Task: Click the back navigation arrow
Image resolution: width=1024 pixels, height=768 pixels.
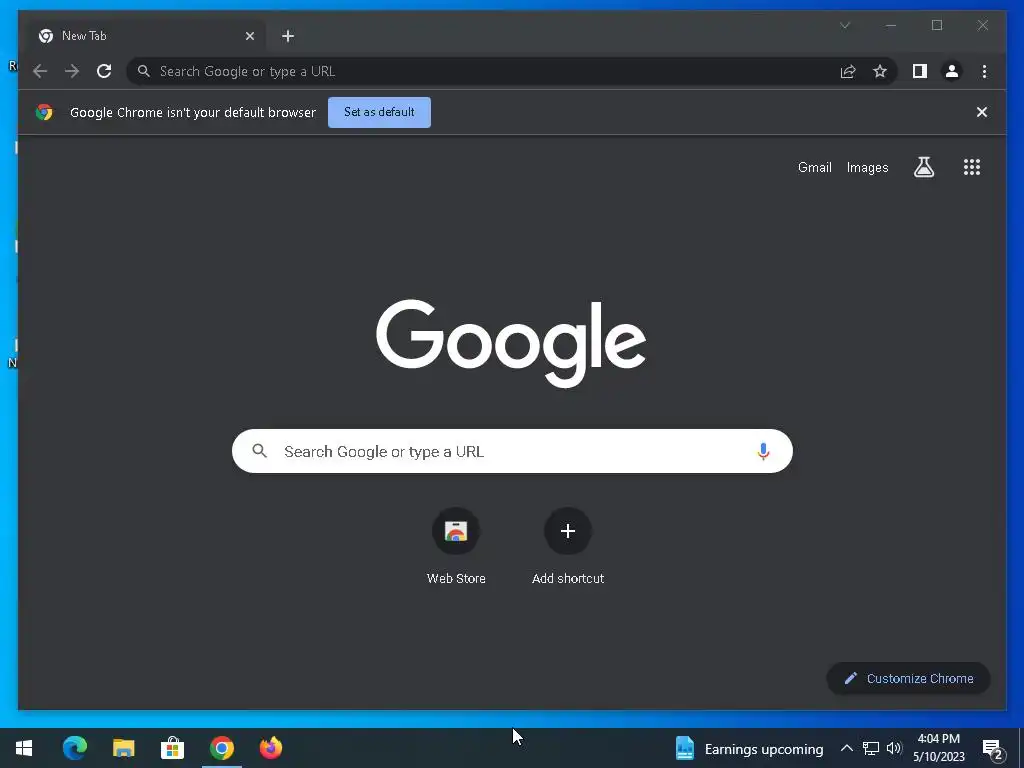Action: pyautogui.click(x=40, y=71)
